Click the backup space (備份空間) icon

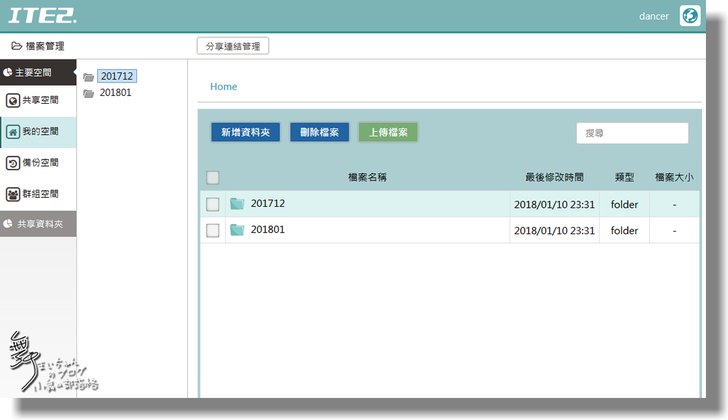coord(12,163)
